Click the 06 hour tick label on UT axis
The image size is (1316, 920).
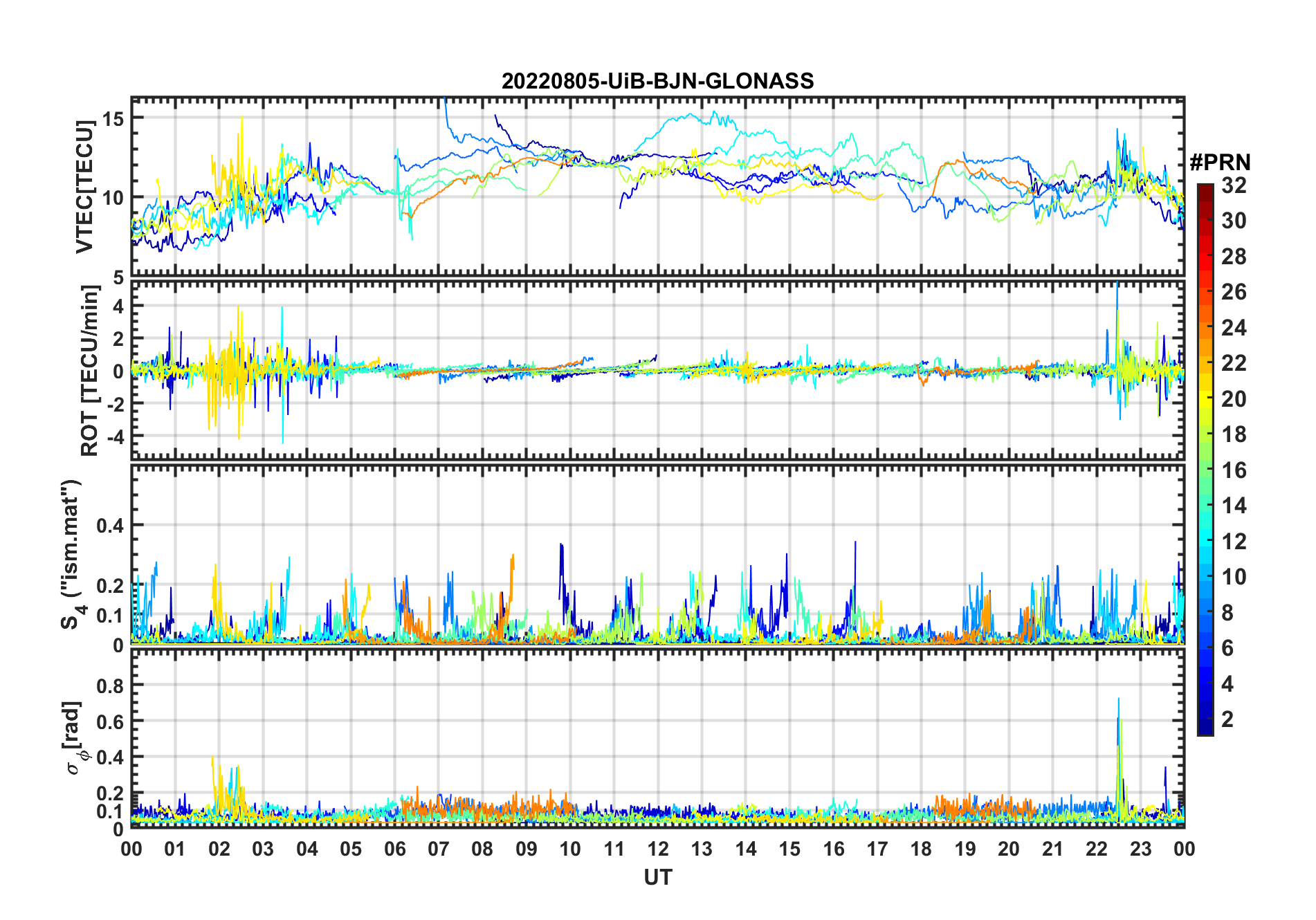394,849
